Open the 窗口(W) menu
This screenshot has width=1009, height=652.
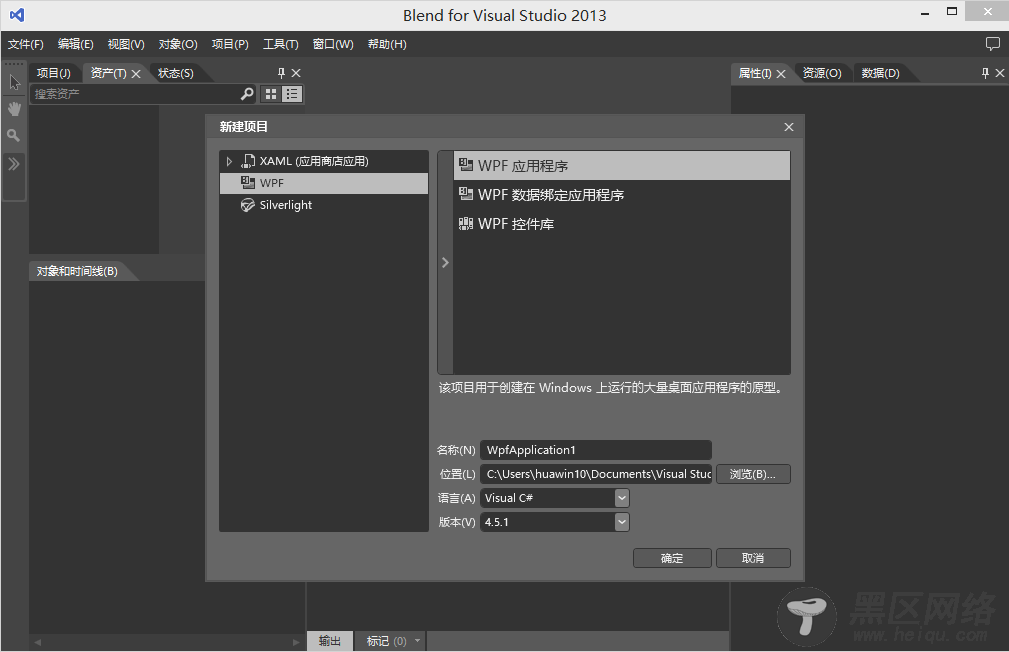[333, 44]
